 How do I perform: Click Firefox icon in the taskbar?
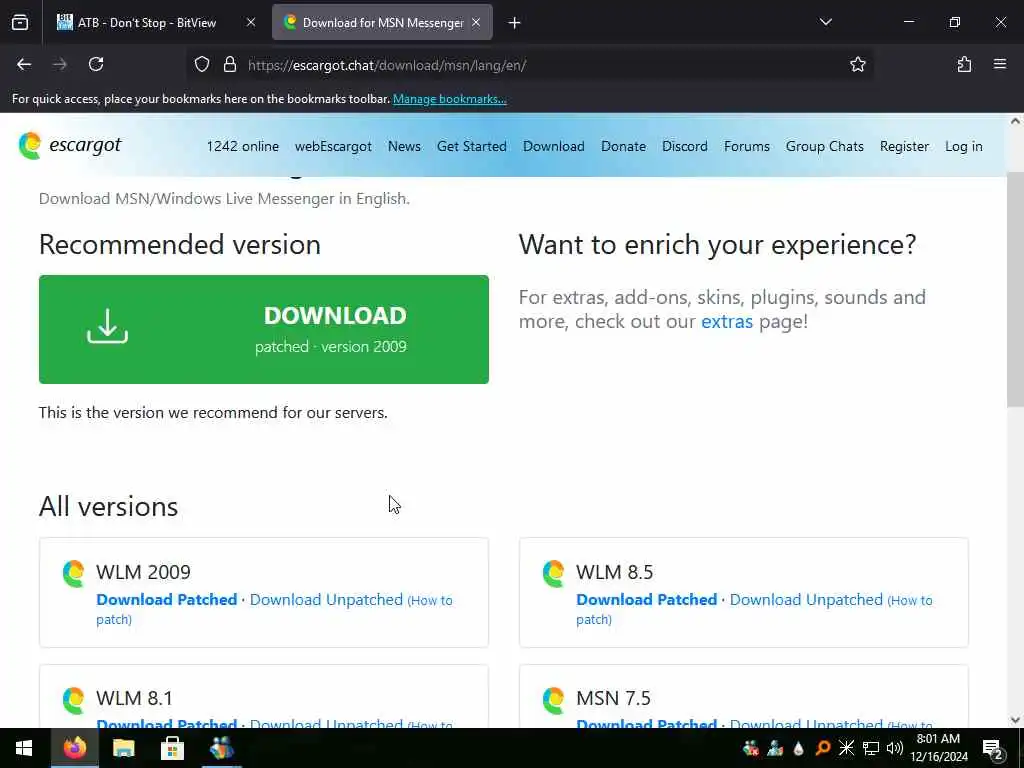pos(74,748)
